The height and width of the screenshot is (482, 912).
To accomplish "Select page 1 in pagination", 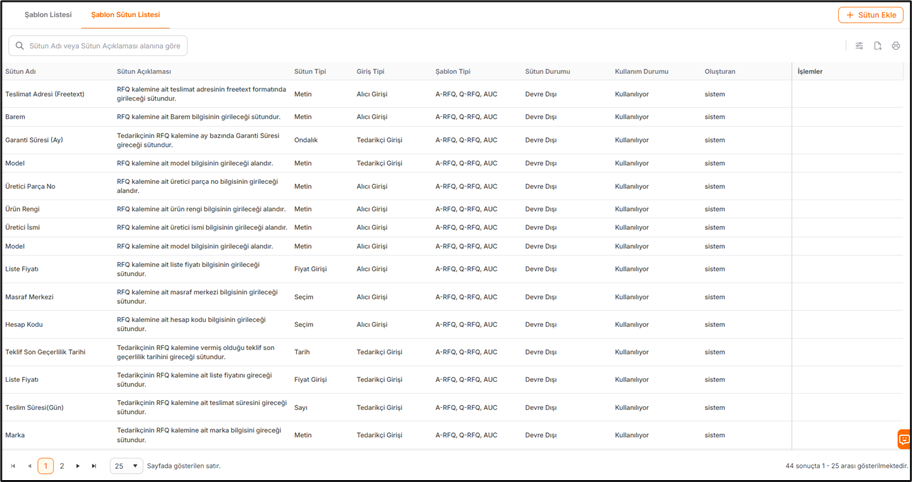I will (45, 466).
